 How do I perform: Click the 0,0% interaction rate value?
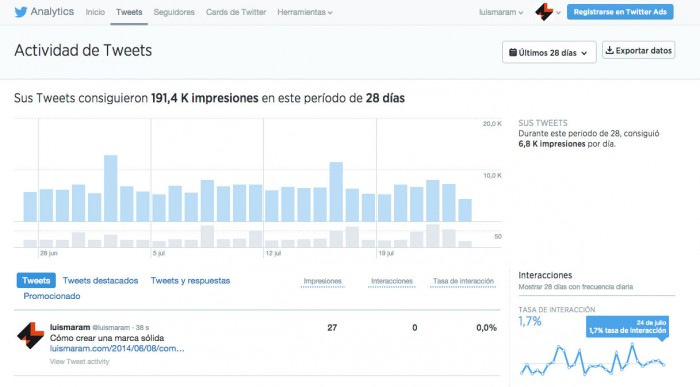point(487,328)
